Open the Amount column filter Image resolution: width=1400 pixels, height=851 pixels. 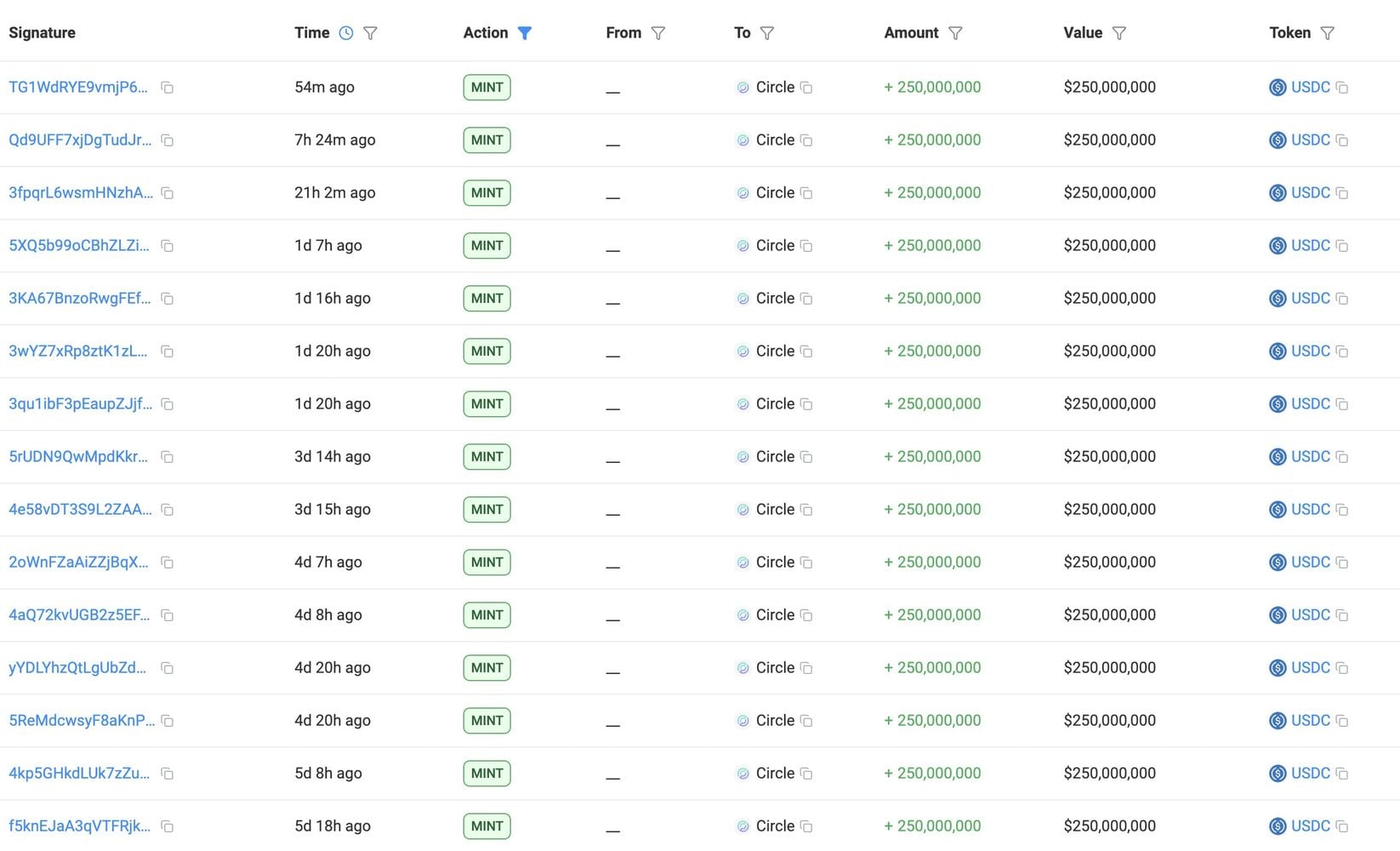955,33
